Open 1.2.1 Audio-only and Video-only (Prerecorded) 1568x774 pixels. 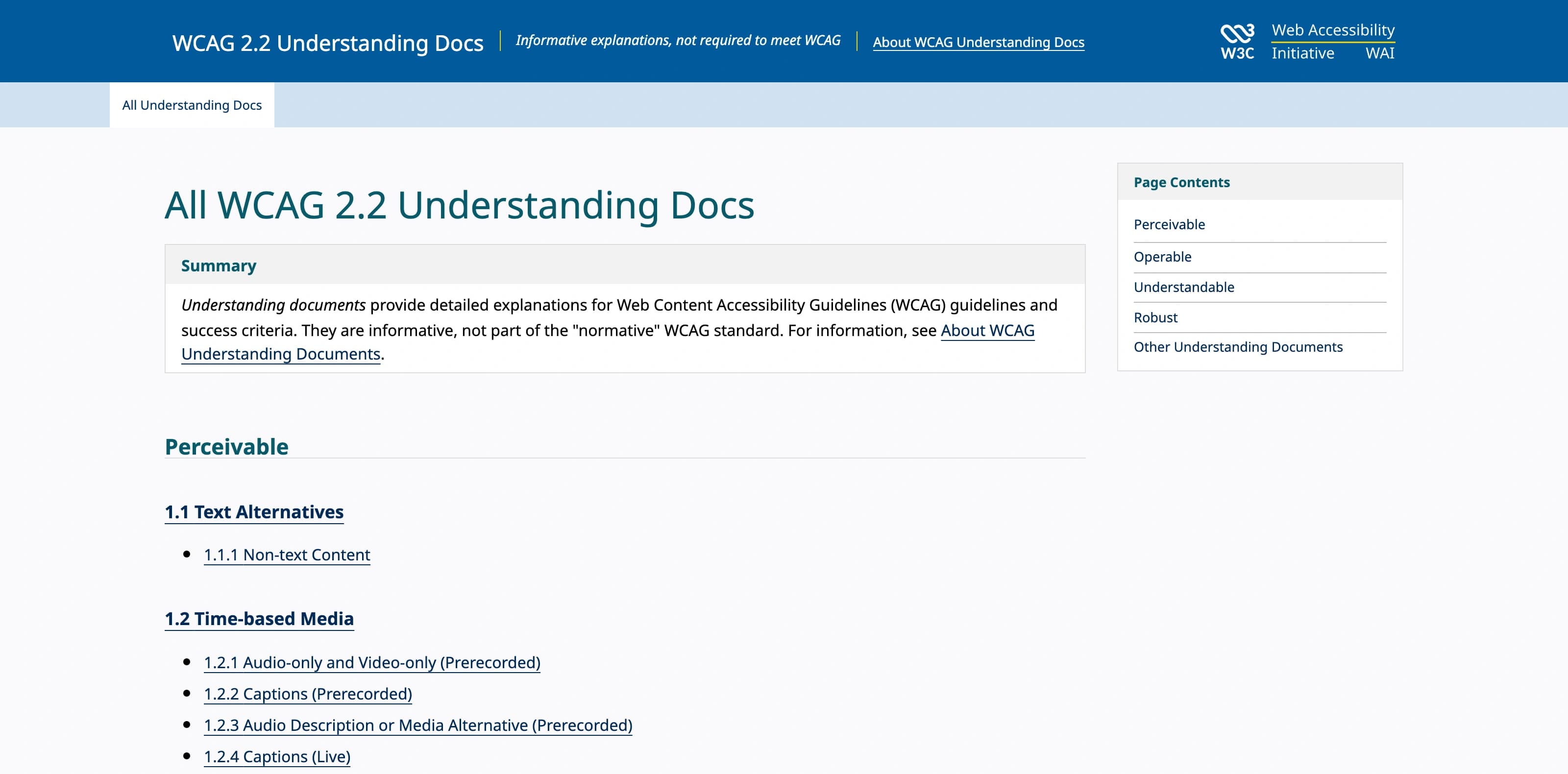coord(372,663)
